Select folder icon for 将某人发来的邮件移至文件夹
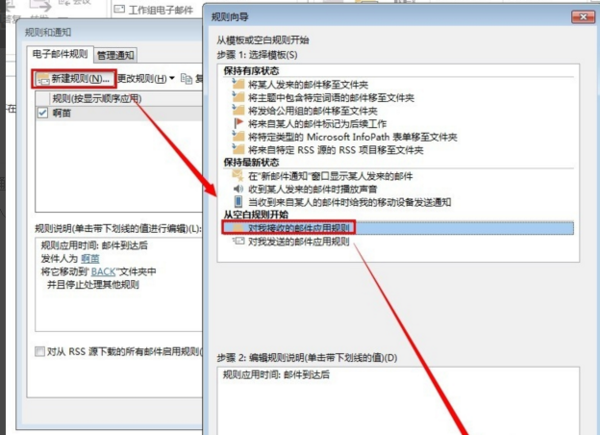600x435 pixels. point(238,85)
